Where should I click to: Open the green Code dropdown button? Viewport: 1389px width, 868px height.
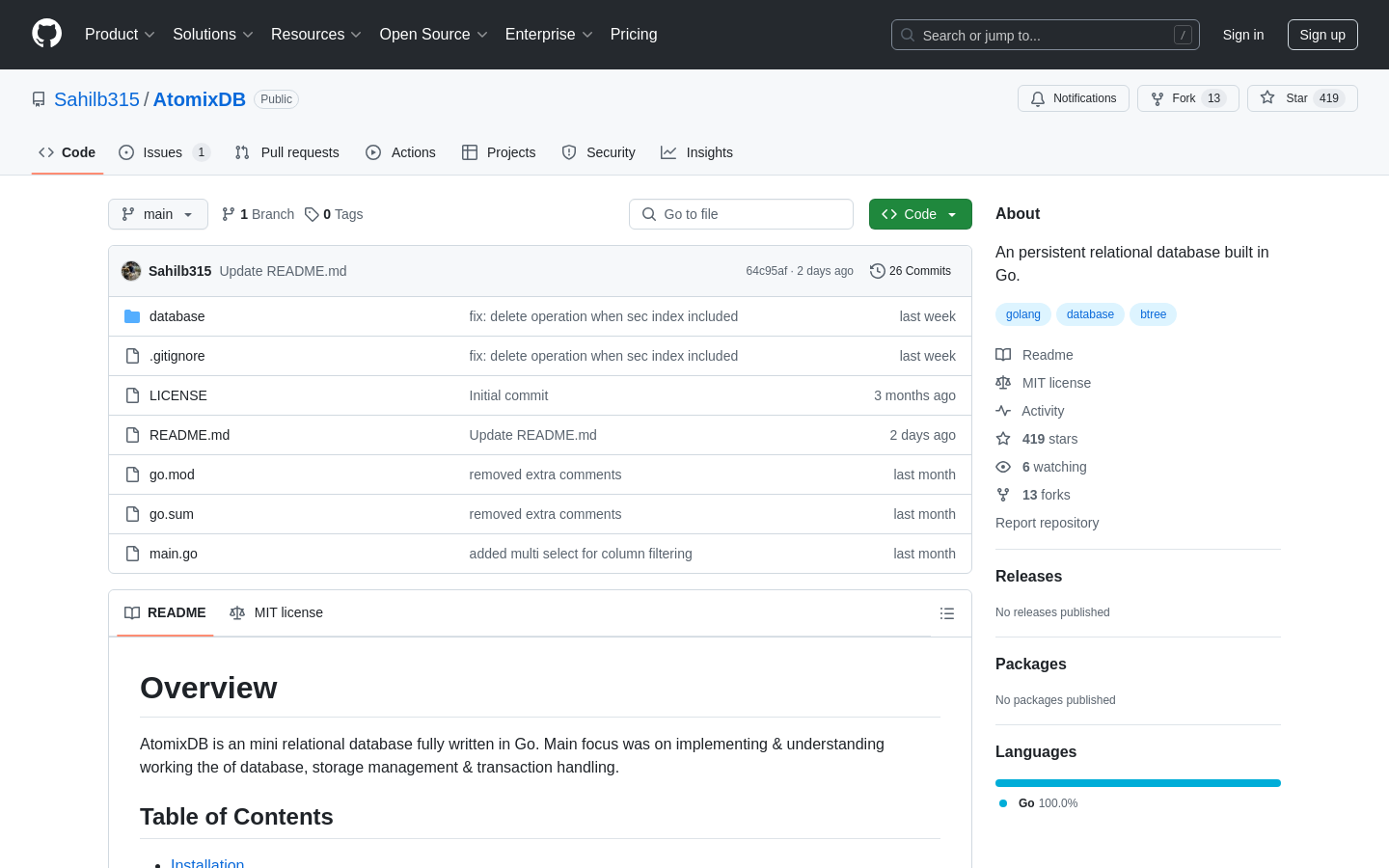click(x=920, y=214)
